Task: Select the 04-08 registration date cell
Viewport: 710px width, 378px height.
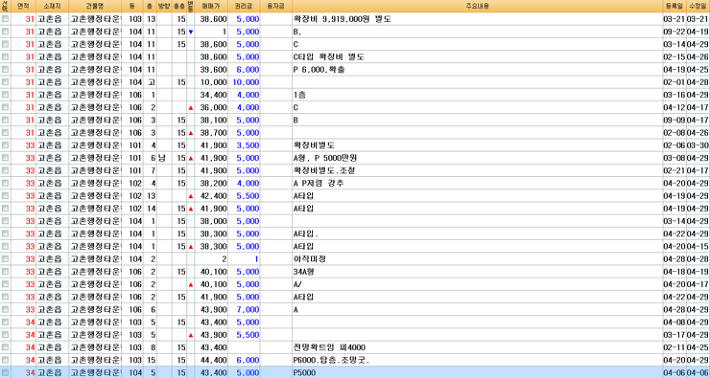Action: tap(674, 322)
